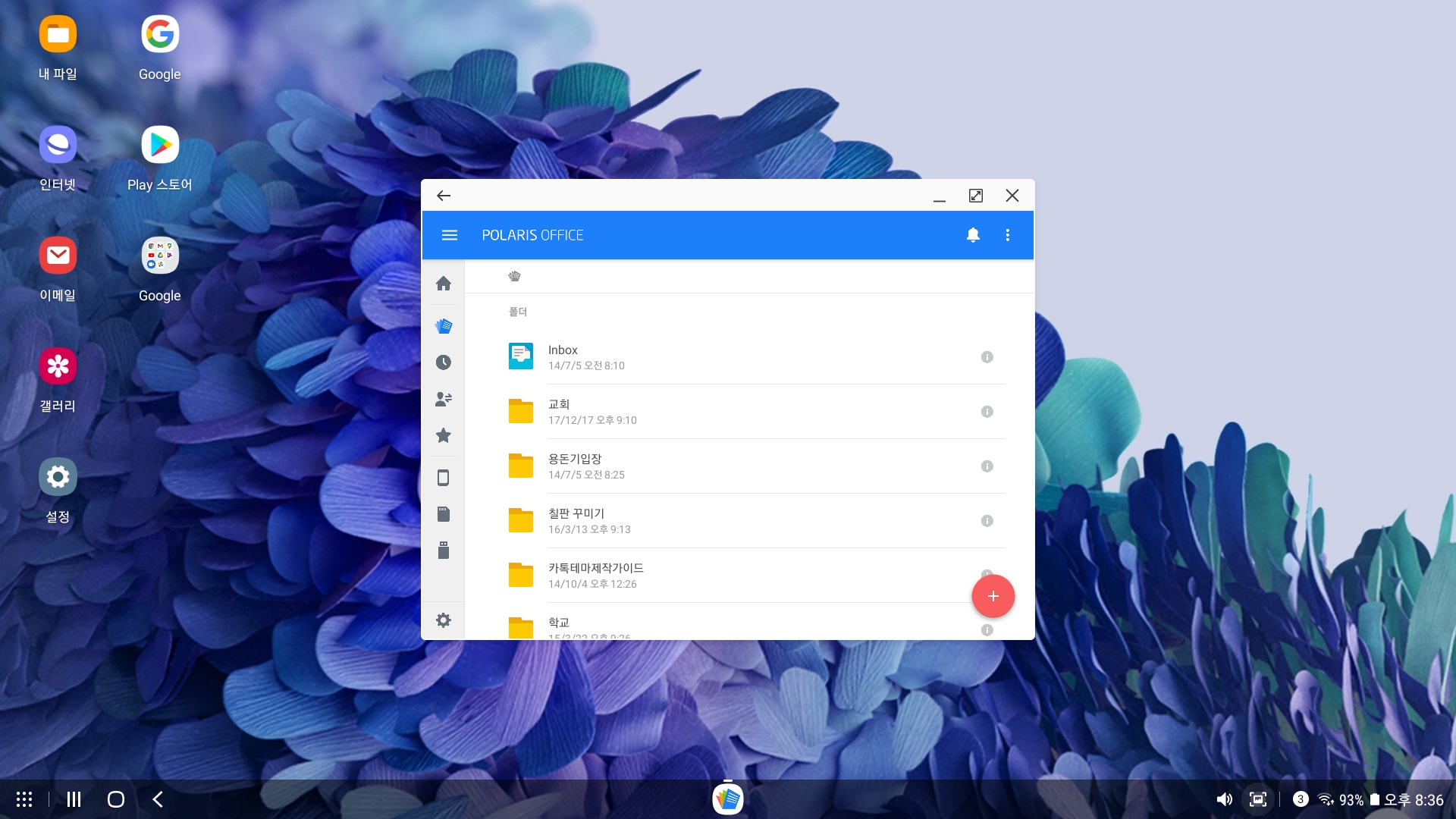Select Polaris Drive in the sidebar
The height and width of the screenshot is (819, 1456).
tap(444, 326)
